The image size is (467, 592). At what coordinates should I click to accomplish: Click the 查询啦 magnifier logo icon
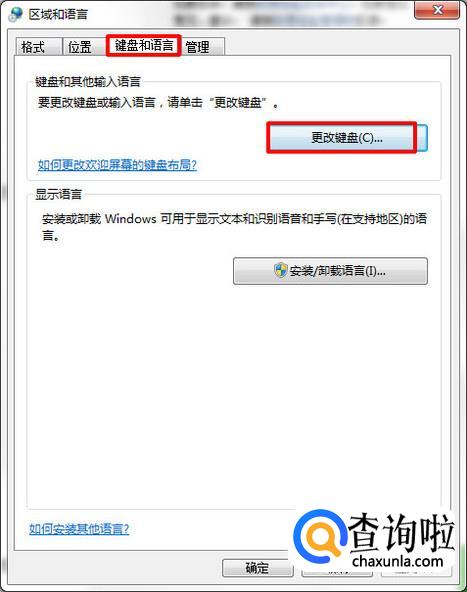tap(320, 536)
